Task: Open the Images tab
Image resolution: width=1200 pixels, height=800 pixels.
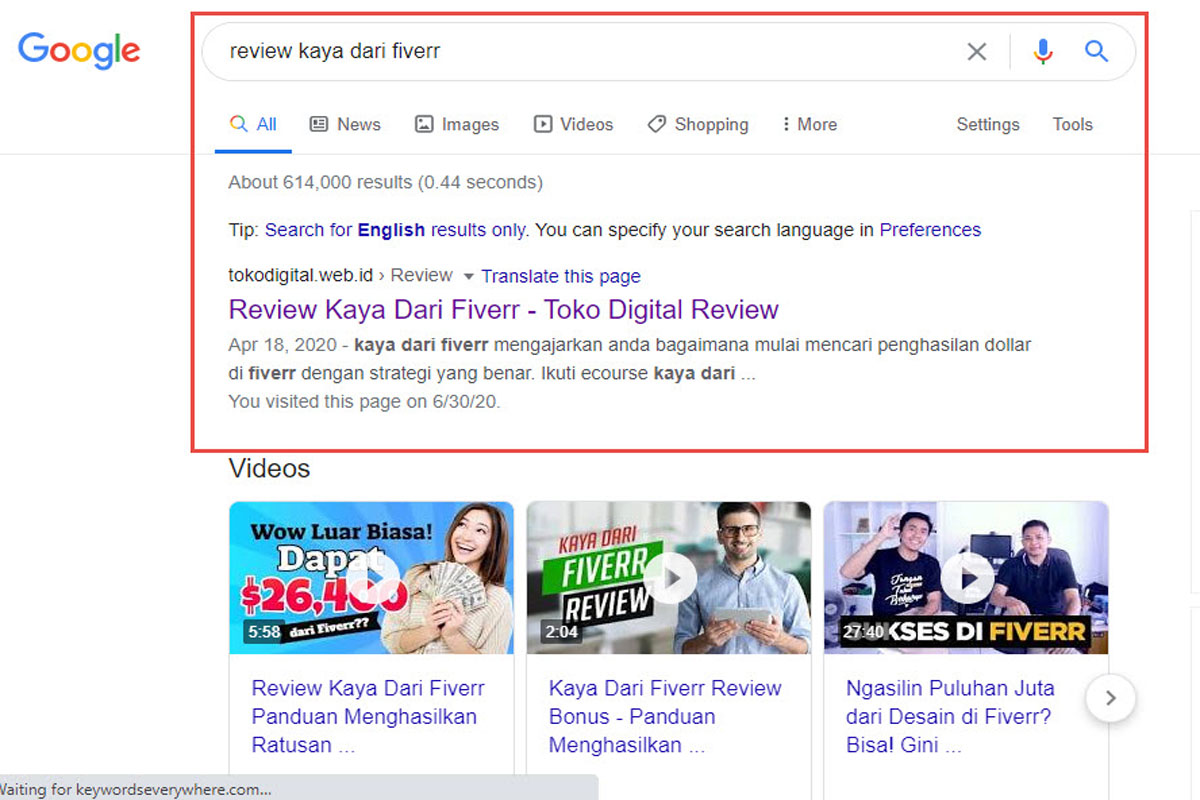Action: pyautogui.click(x=457, y=125)
